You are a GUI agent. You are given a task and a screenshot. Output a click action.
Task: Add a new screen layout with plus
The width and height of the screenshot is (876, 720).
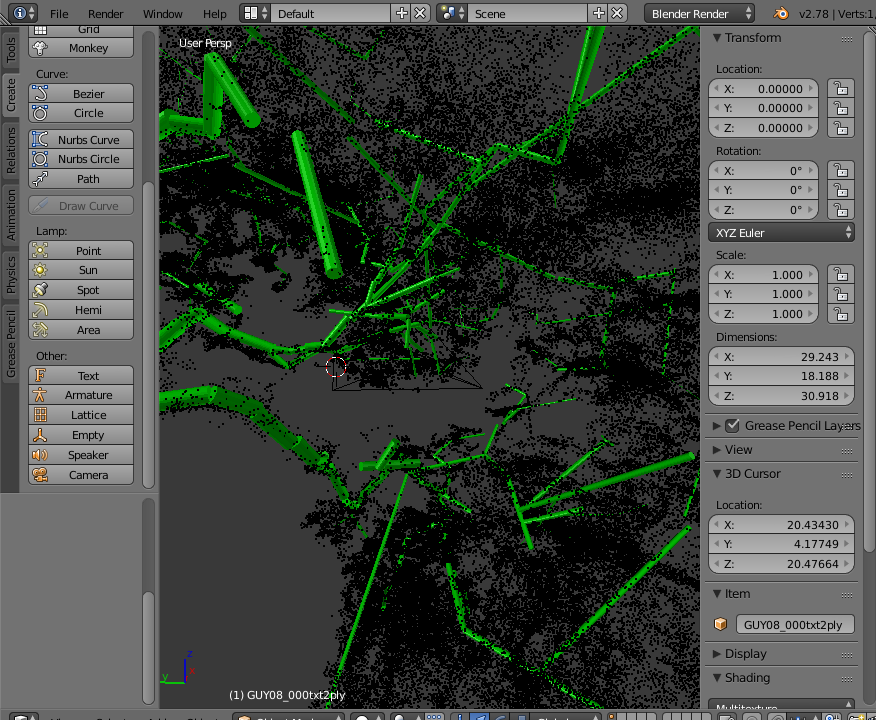tap(402, 14)
